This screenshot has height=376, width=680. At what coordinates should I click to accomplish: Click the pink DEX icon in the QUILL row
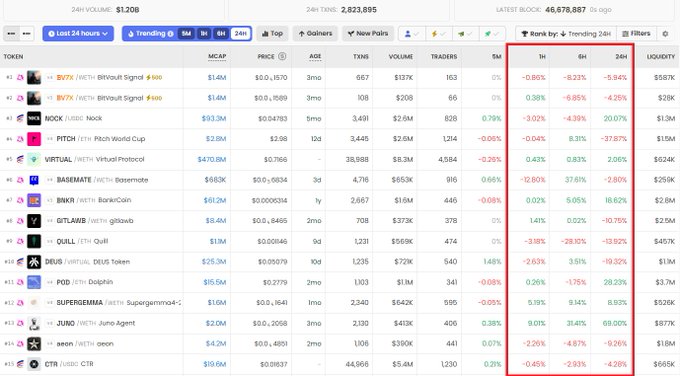20,241
